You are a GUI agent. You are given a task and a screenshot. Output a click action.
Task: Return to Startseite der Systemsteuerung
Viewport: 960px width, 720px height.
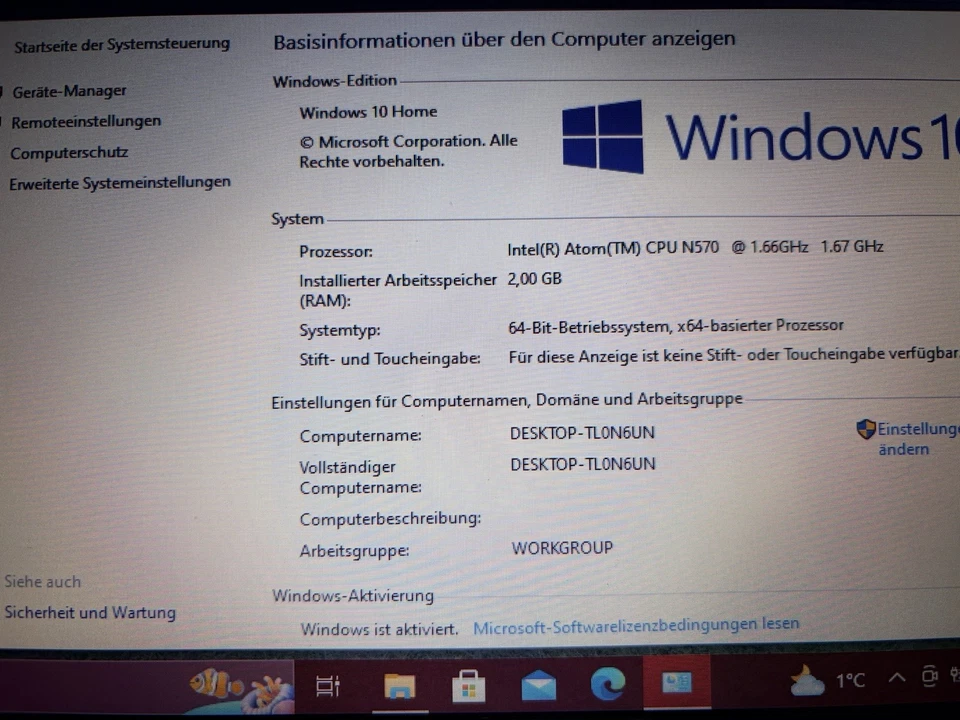(x=121, y=44)
